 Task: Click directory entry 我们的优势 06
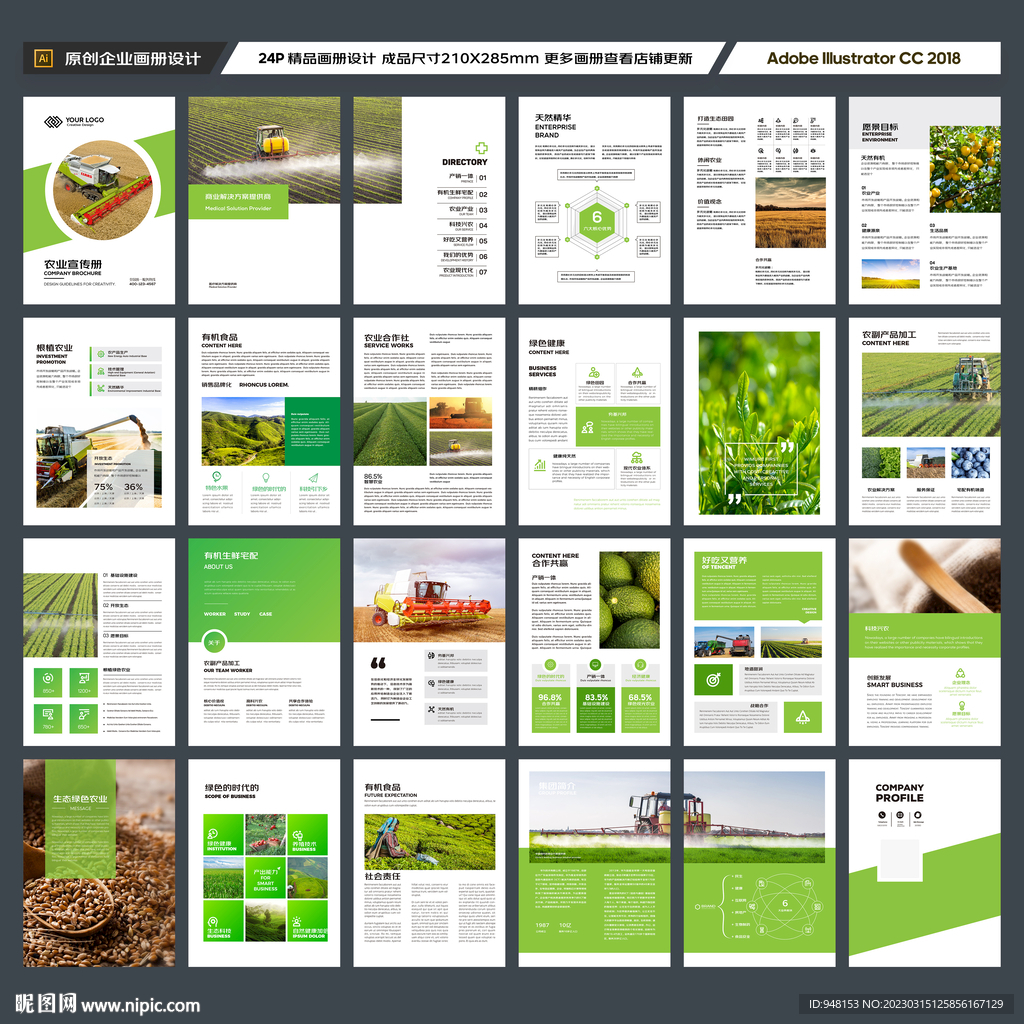click(x=465, y=257)
